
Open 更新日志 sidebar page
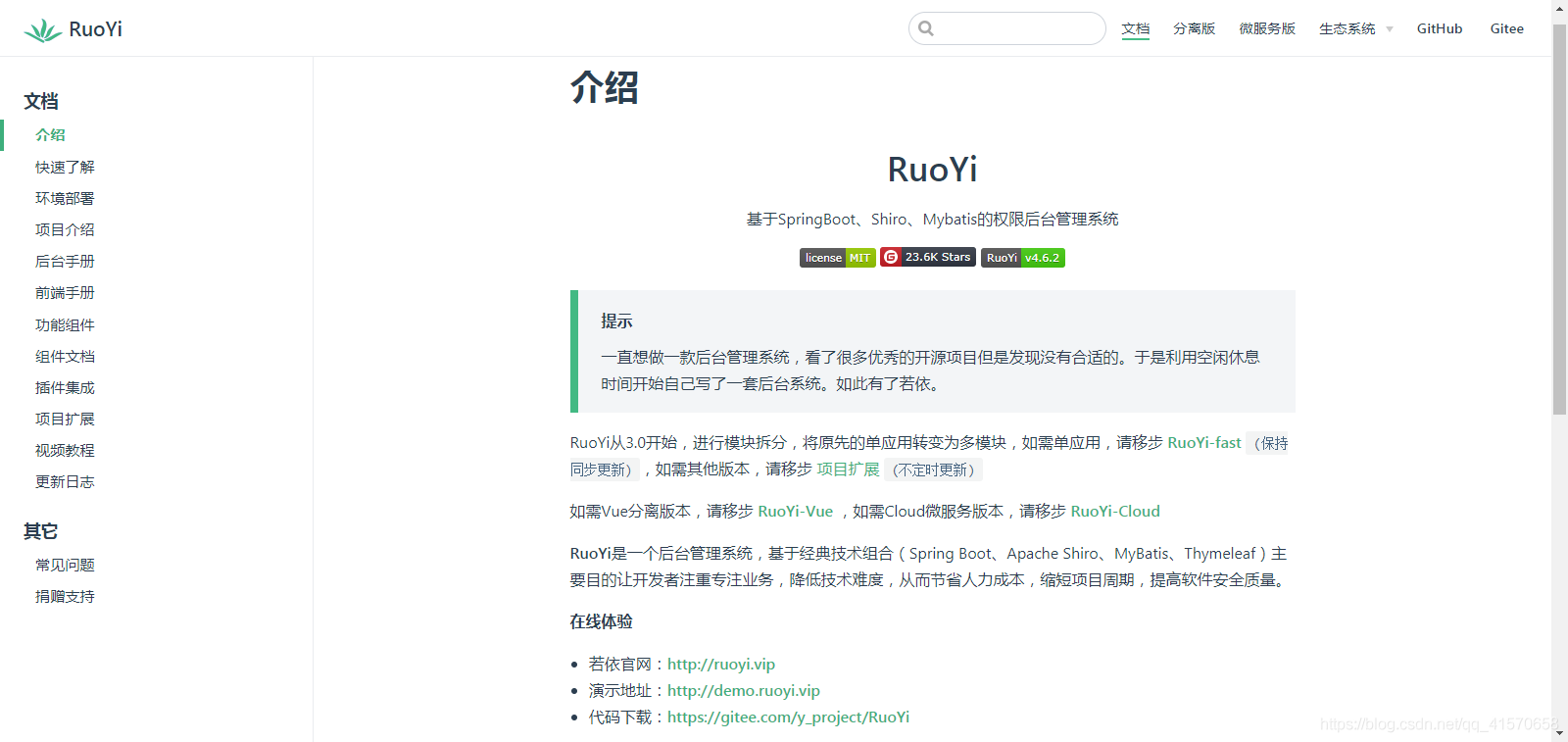(65, 482)
